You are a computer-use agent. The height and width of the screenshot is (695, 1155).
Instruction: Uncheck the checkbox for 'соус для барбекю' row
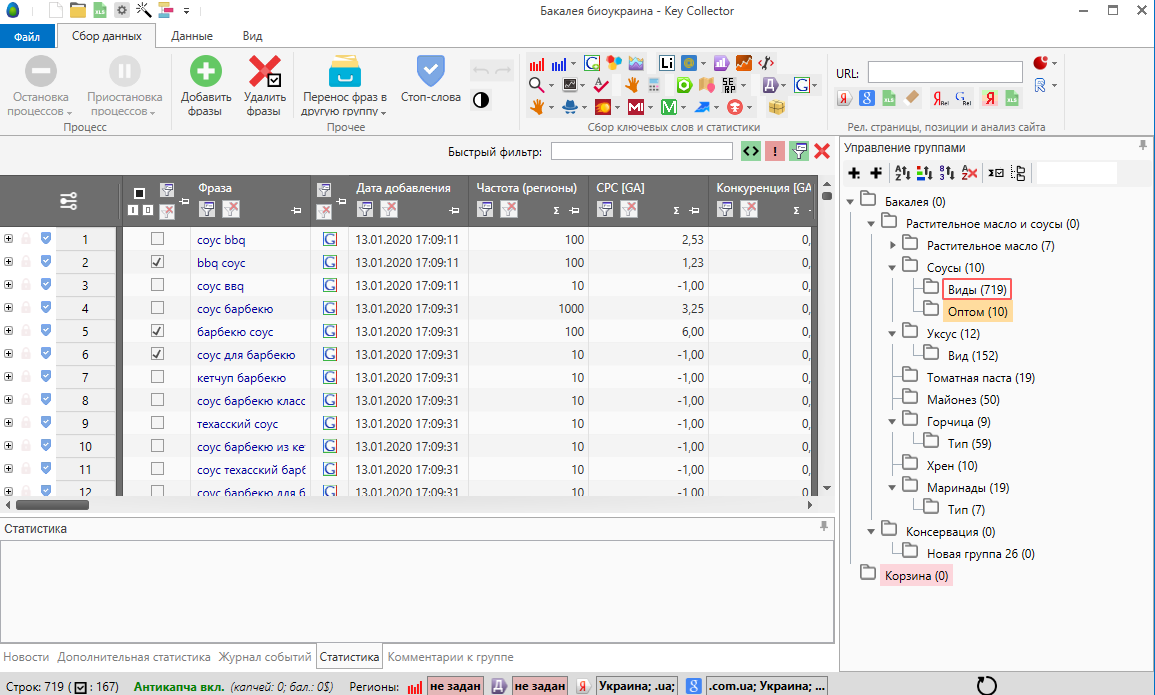[x=157, y=353]
